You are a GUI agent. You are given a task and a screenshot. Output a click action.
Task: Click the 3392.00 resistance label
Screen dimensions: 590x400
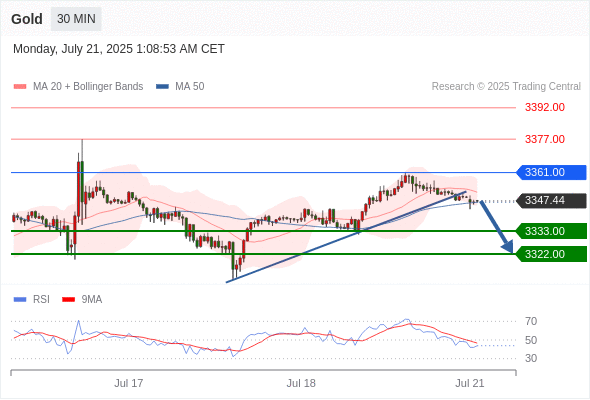pyautogui.click(x=545, y=108)
